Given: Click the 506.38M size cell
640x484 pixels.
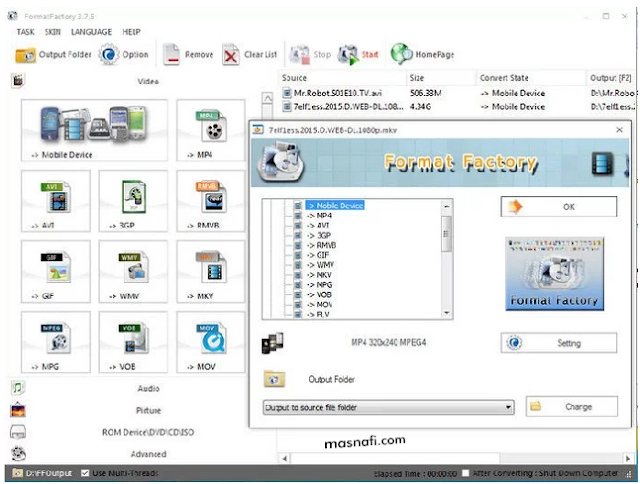Looking at the screenshot, I should click(425, 93).
